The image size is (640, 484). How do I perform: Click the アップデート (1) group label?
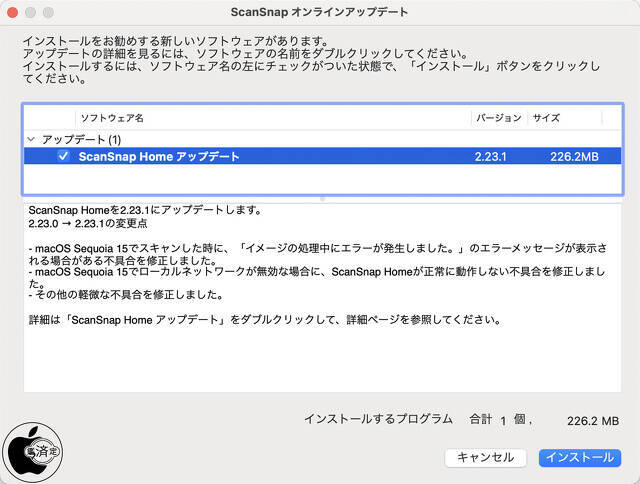(x=81, y=140)
